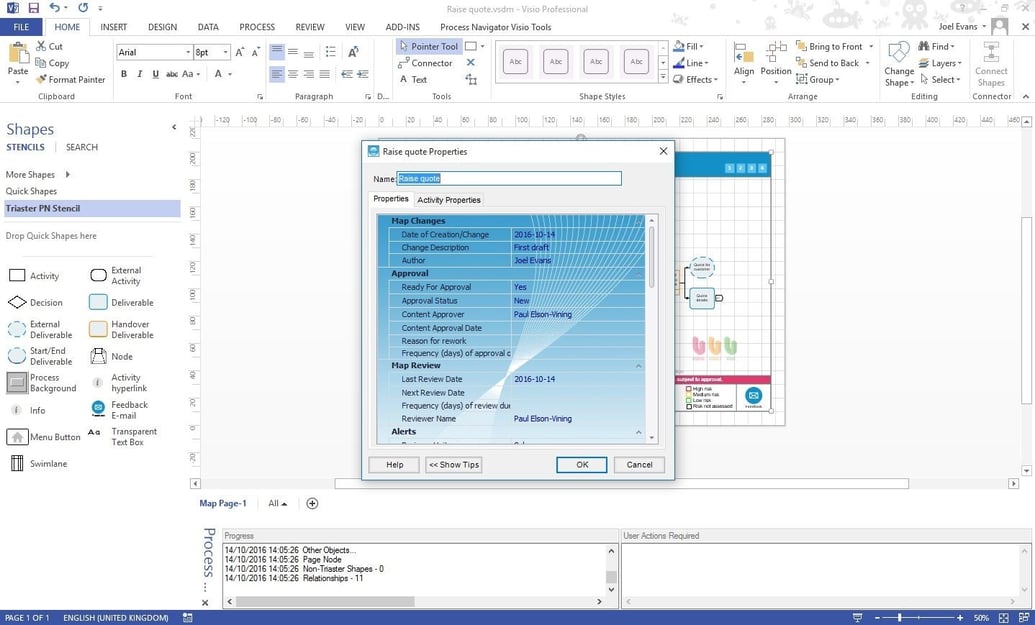Image resolution: width=1035 pixels, height=625 pixels.
Task: Select the Pointer Tool
Action: point(430,45)
